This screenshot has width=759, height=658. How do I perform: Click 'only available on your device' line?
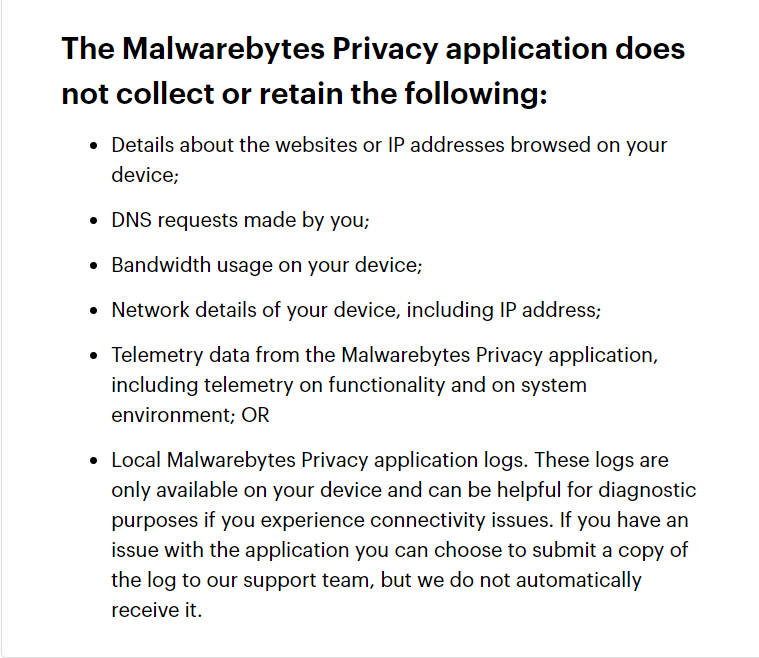click(x=404, y=490)
